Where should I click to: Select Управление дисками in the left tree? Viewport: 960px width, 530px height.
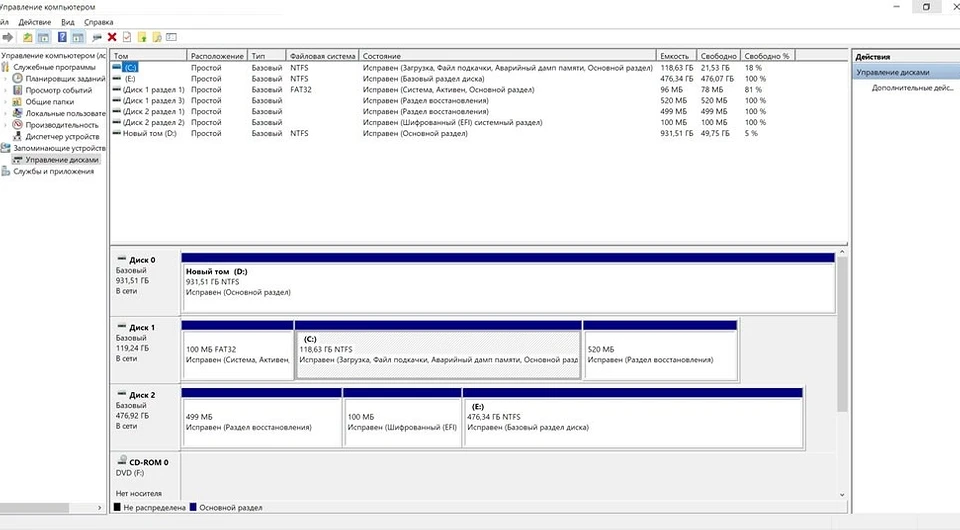pyautogui.click(x=62, y=159)
